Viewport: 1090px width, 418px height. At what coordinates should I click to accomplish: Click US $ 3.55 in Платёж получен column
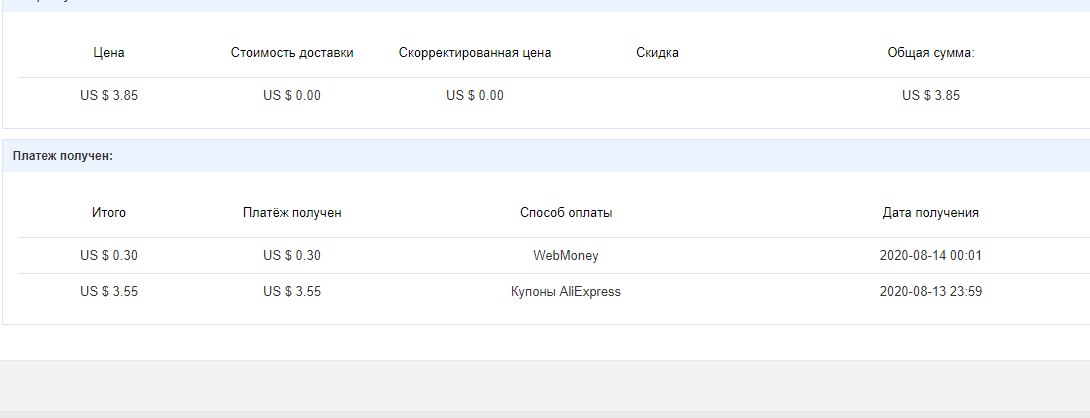pos(292,291)
